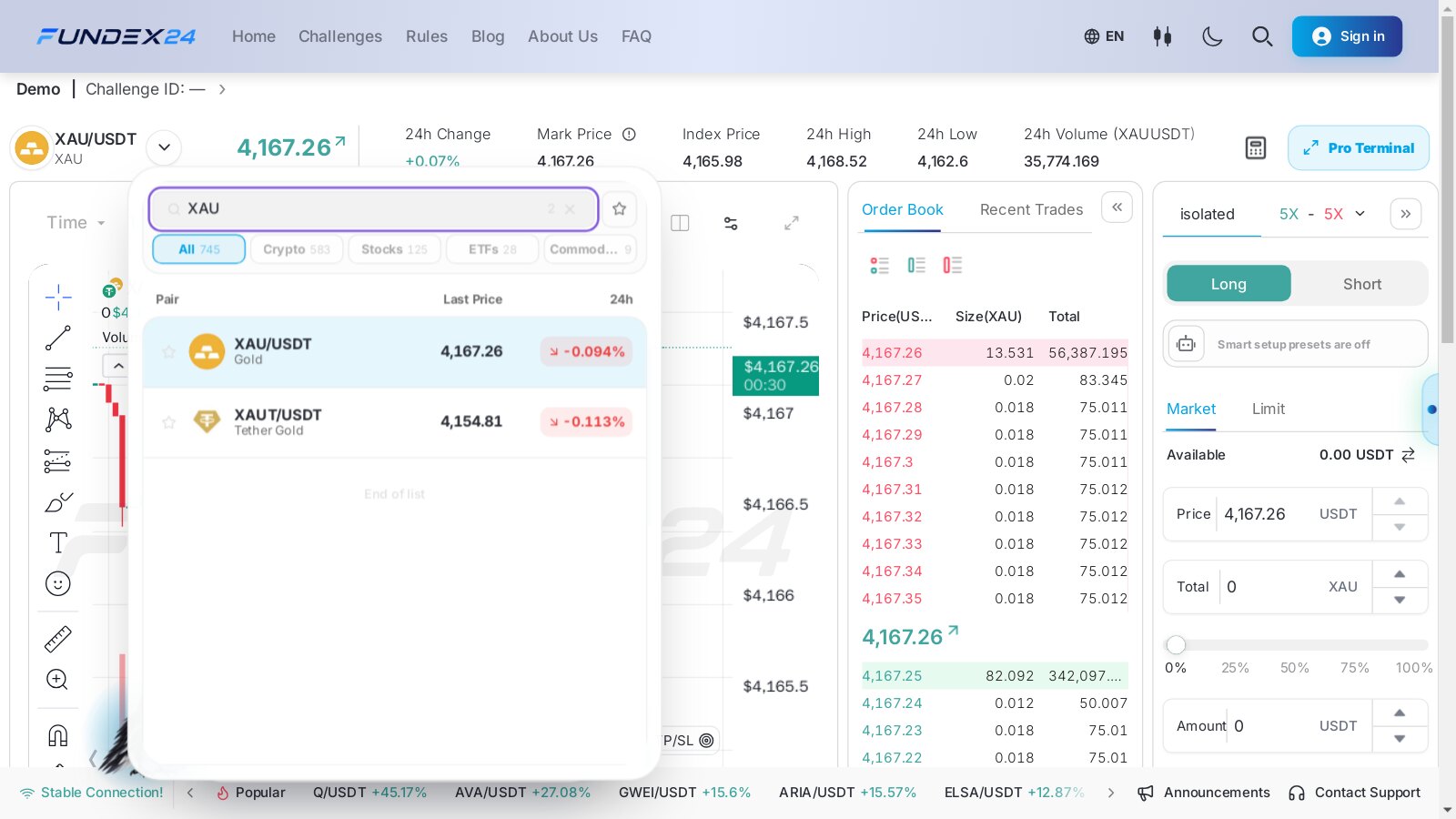Collapse the order book panel arrows
Screen dimensions: 1456x819
(x=1117, y=207)
